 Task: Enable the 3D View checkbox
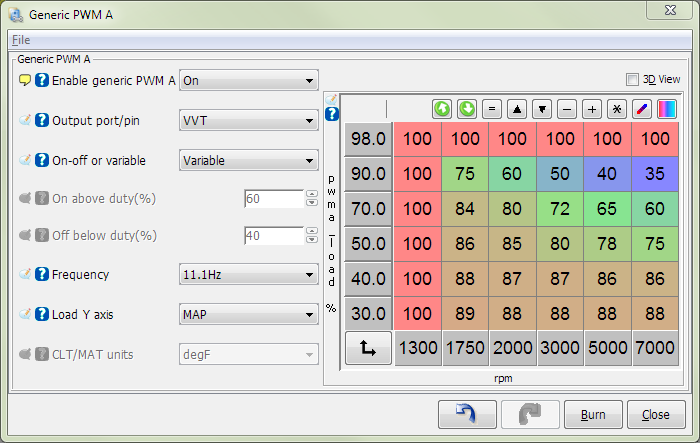pos(632,80)
